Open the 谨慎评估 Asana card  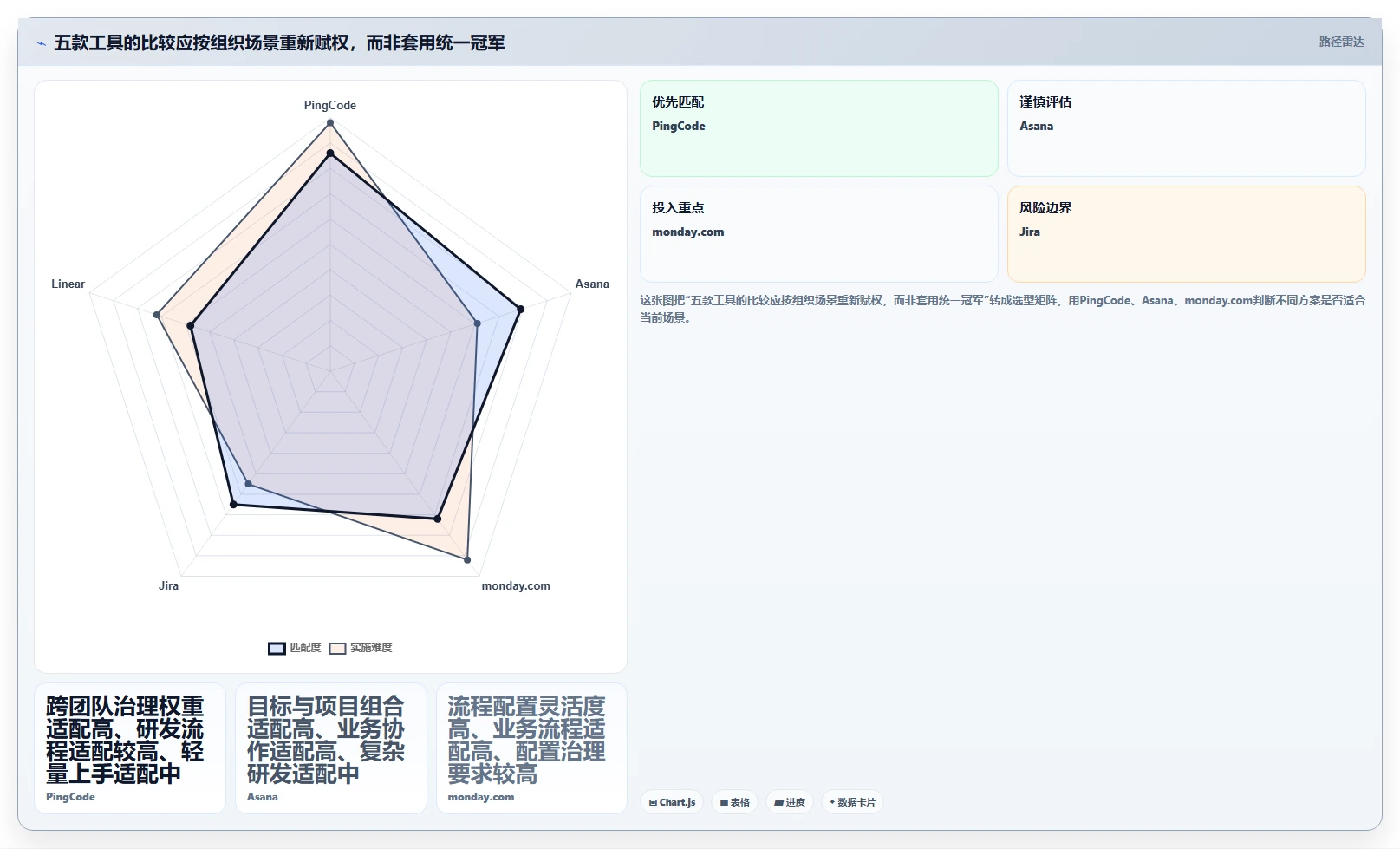(1186, 128)
